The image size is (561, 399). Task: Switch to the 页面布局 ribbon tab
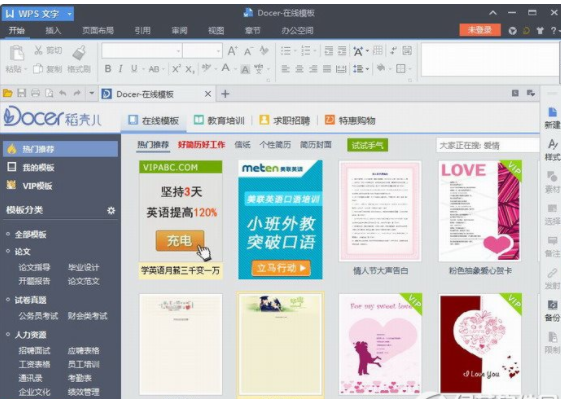98,30
